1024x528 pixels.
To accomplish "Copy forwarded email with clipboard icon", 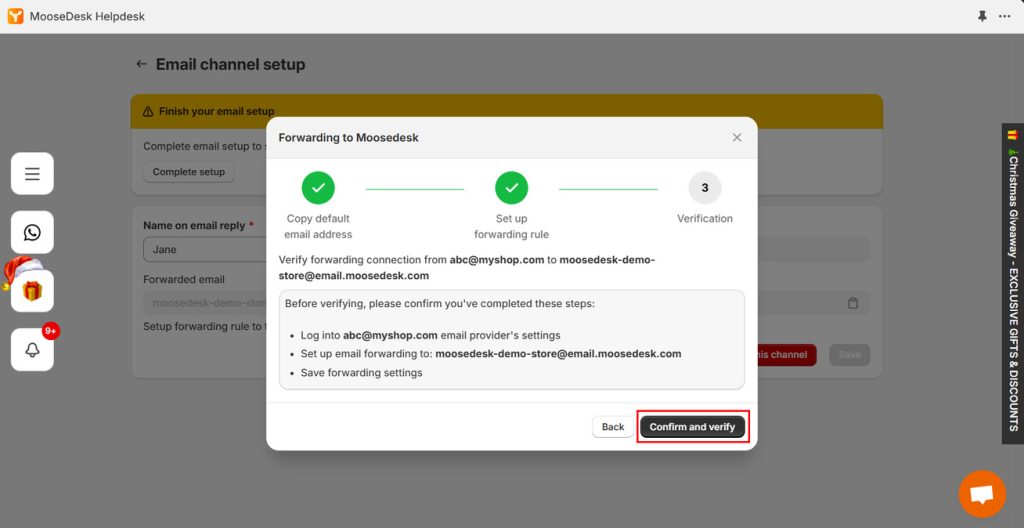I will click(x=853, y=303).
